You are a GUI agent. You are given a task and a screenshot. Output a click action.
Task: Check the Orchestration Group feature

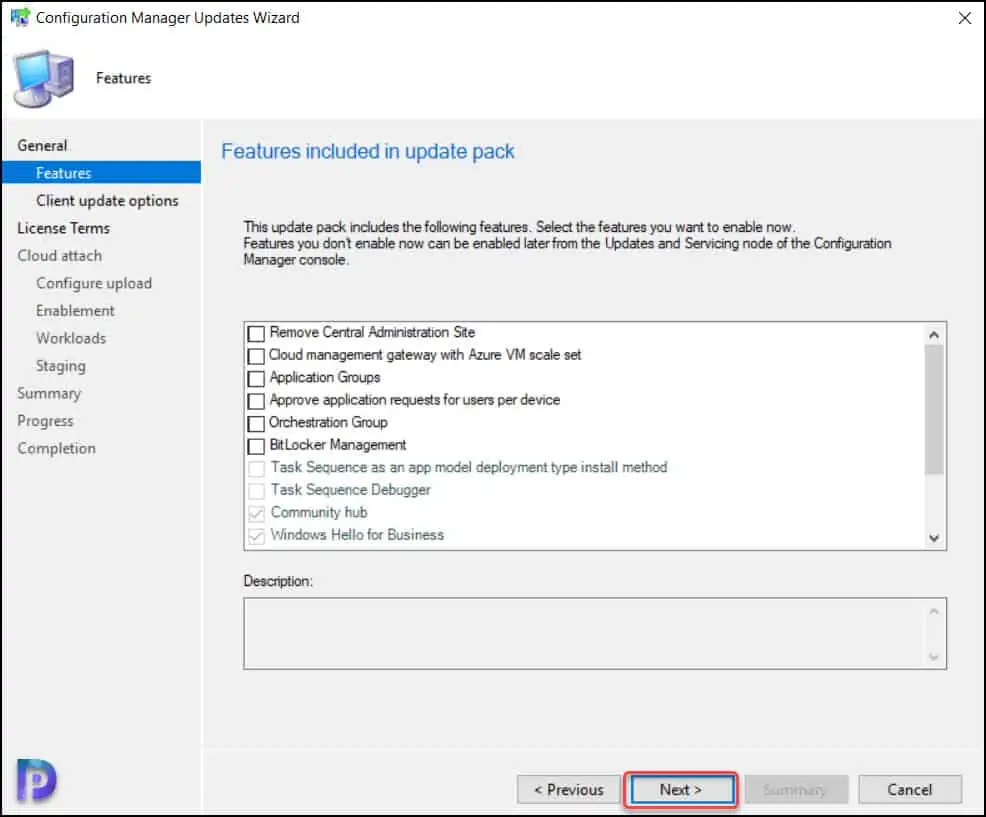[256, 423]
